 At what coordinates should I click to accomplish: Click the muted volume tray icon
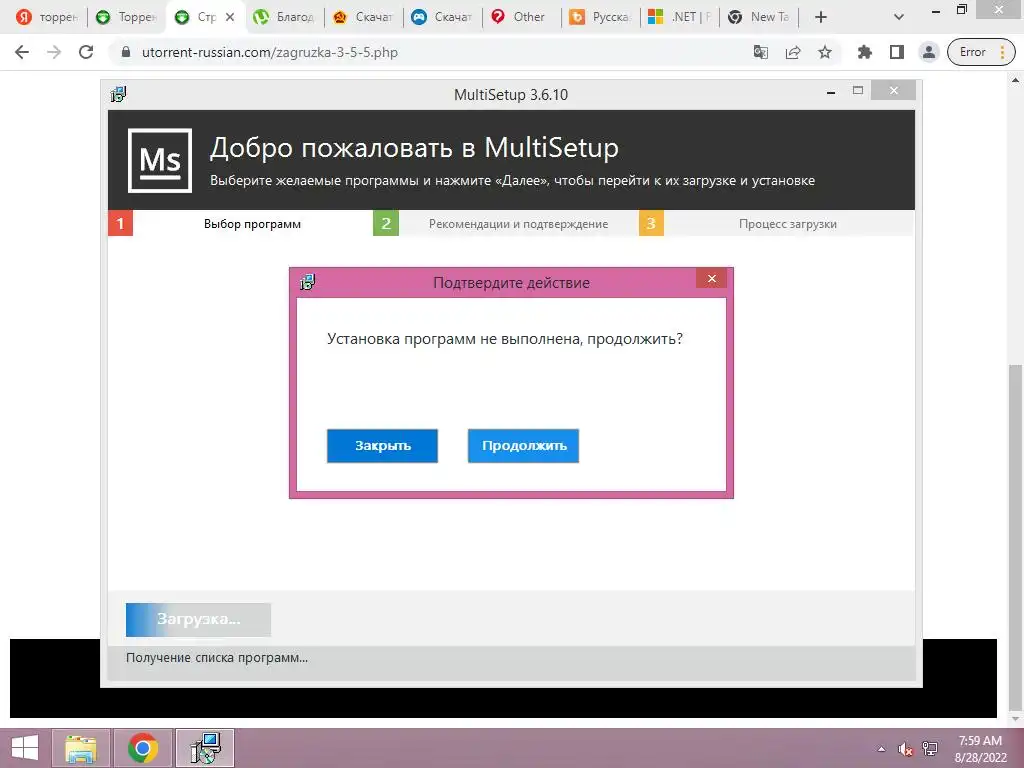(x=905, y=749)
